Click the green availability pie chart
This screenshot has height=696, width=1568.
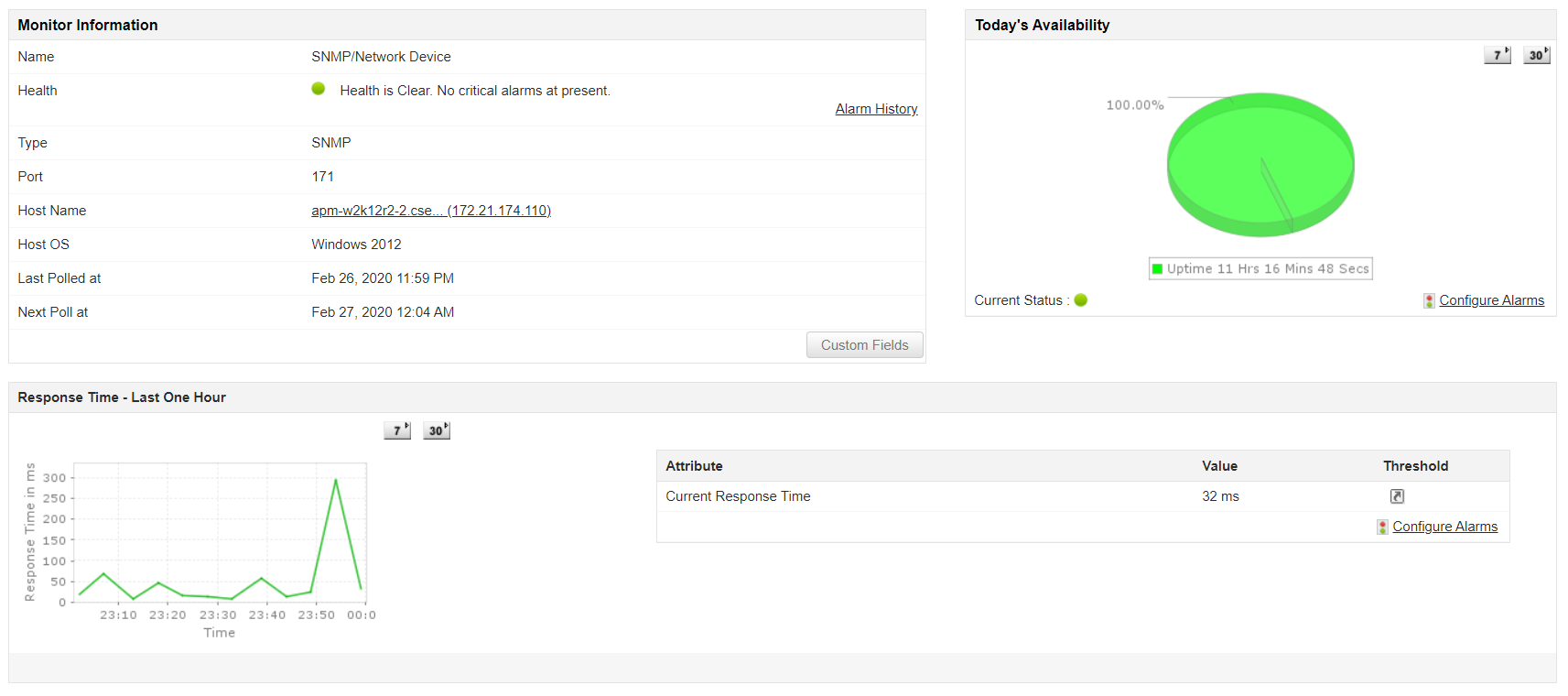tap(1260, 165)
